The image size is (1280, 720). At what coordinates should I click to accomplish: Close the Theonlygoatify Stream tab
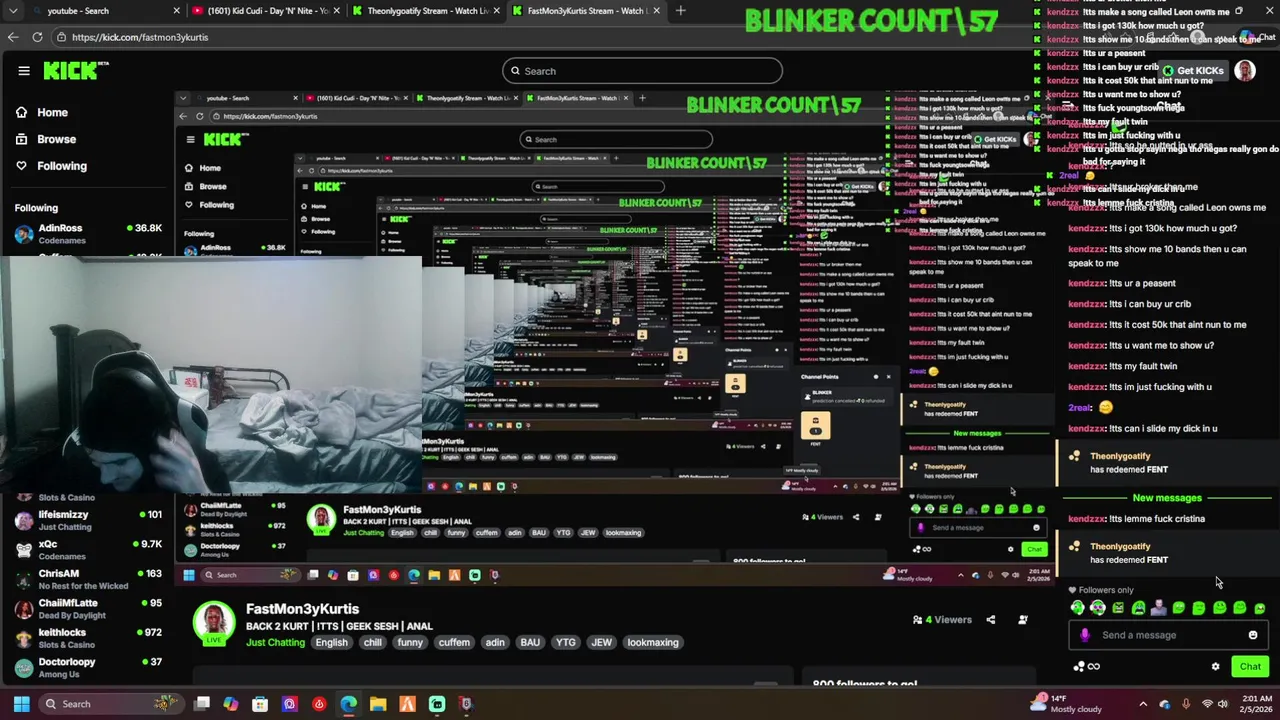497,11
